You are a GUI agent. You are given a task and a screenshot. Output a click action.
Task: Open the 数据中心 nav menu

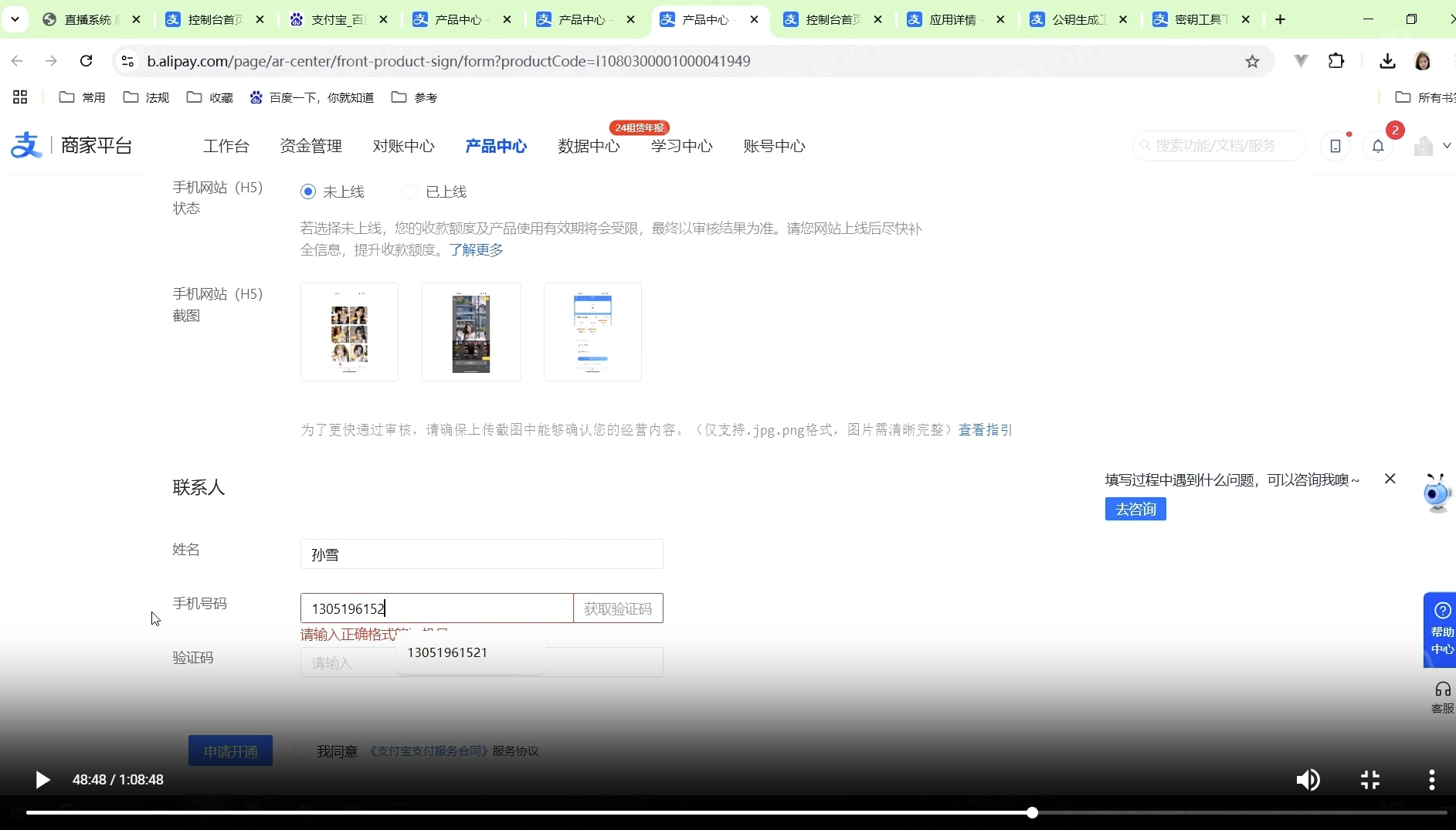[589, 146]
